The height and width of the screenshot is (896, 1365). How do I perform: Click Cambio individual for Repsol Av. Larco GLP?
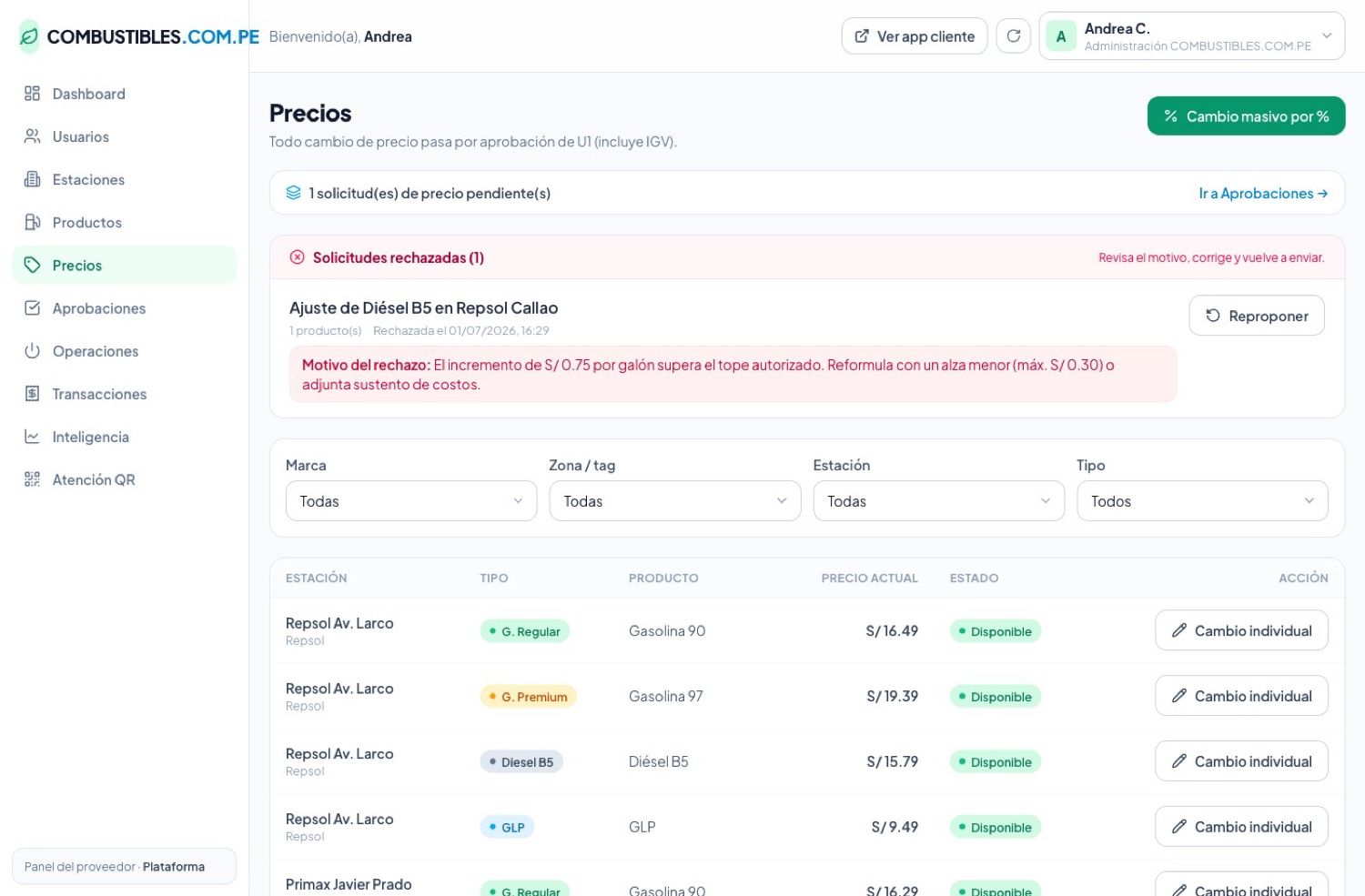click(1241, 827)
